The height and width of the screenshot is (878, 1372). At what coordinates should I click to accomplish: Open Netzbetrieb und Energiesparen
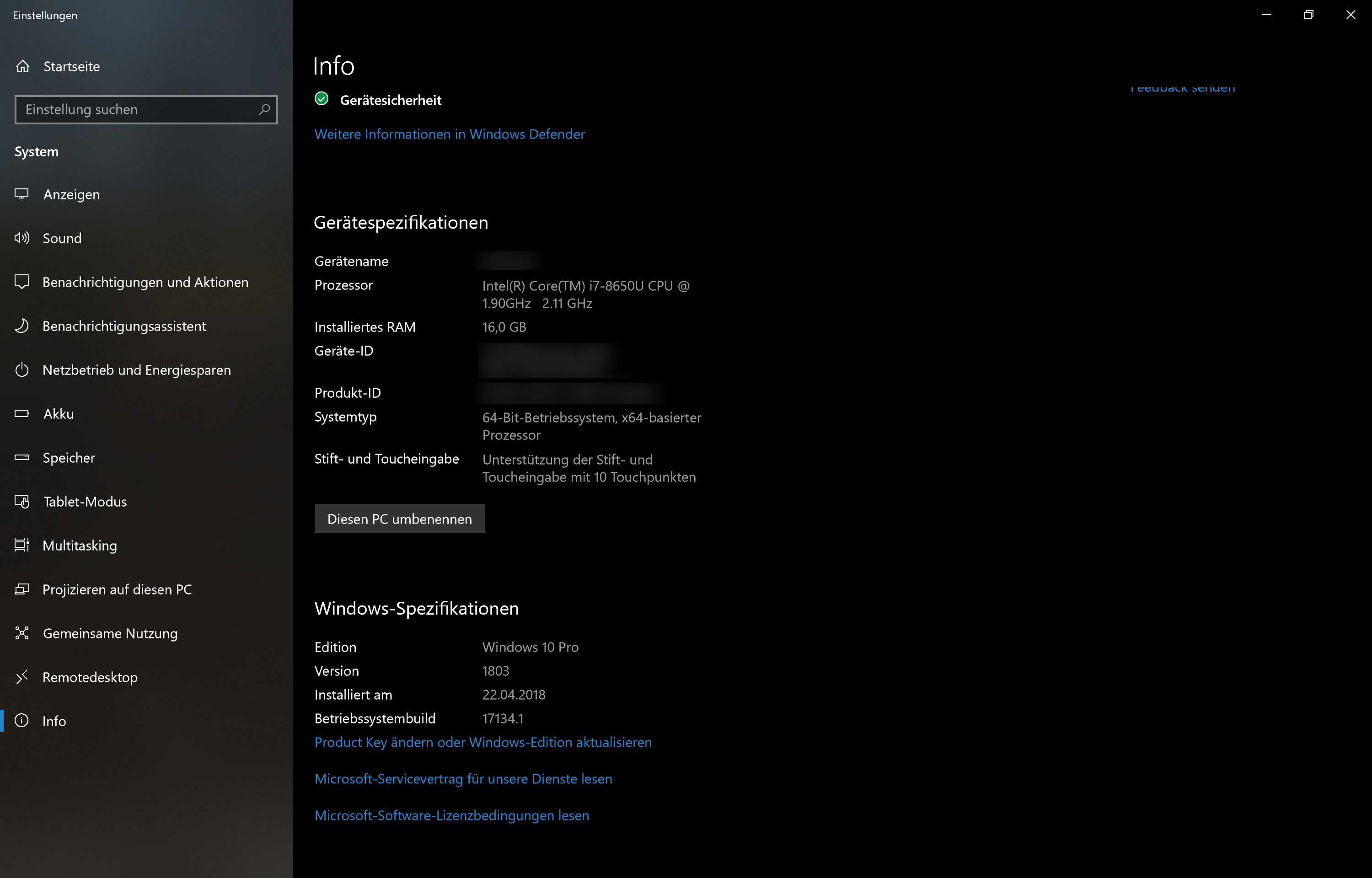coord(146,370)
